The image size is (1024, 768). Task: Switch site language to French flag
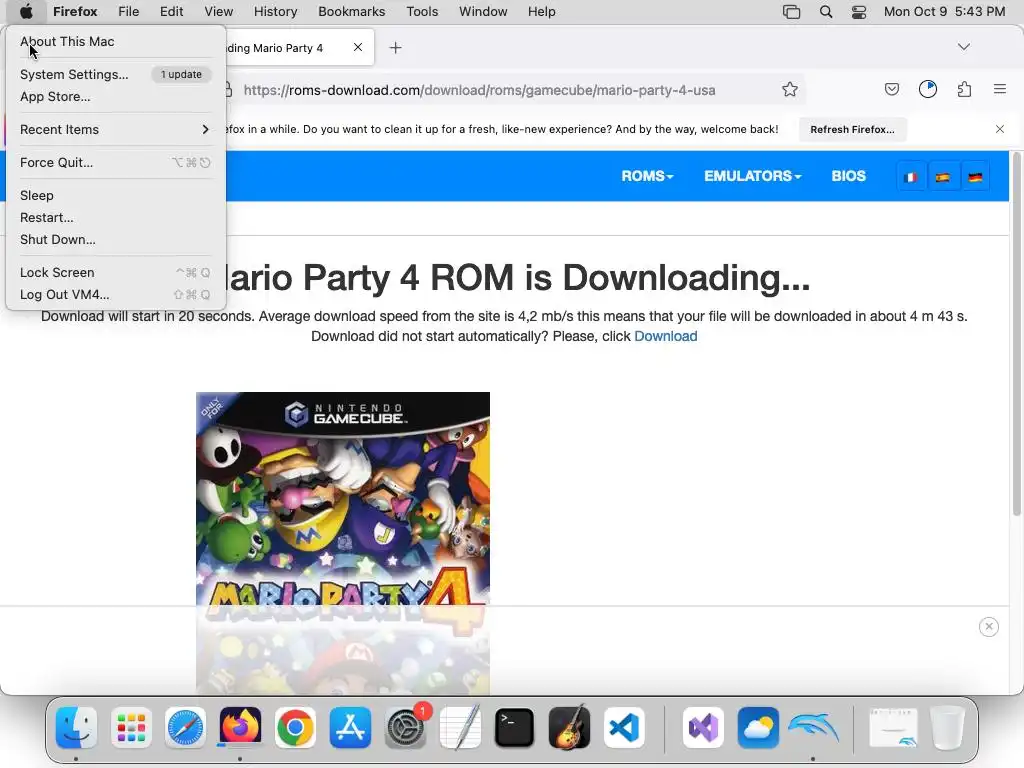[911, 177]
